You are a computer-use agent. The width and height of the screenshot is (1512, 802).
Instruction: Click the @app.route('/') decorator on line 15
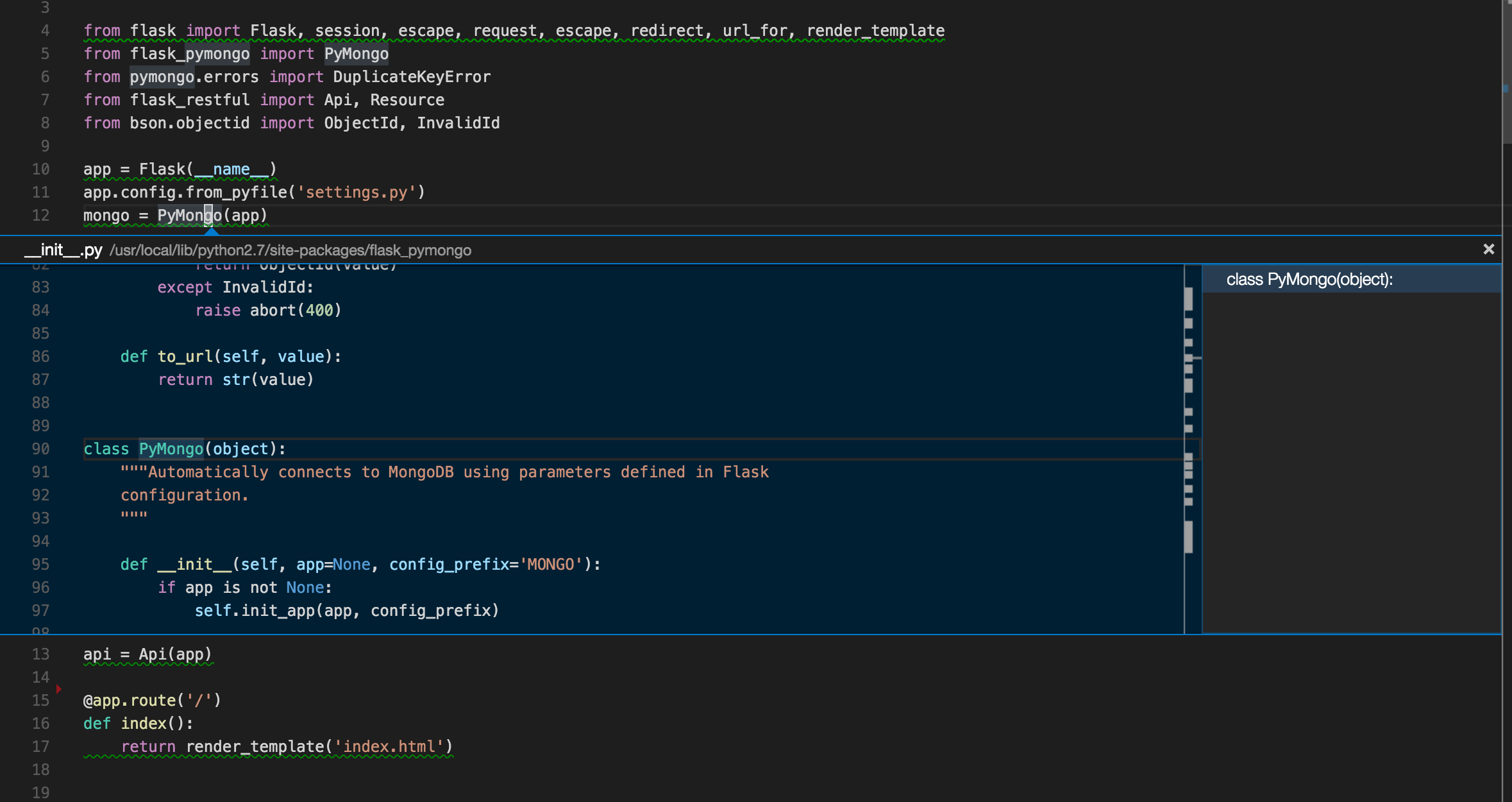coord(151,700)
